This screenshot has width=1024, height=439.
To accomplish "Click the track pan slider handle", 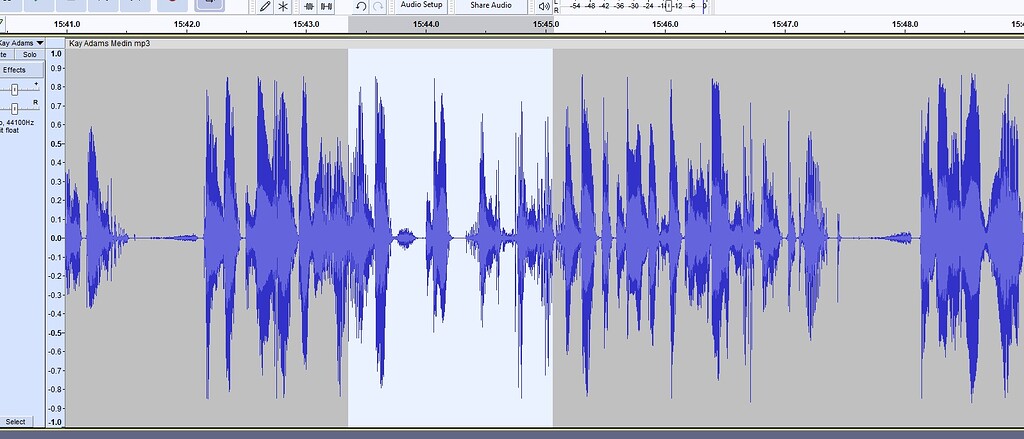I will [x=14, y=108].
